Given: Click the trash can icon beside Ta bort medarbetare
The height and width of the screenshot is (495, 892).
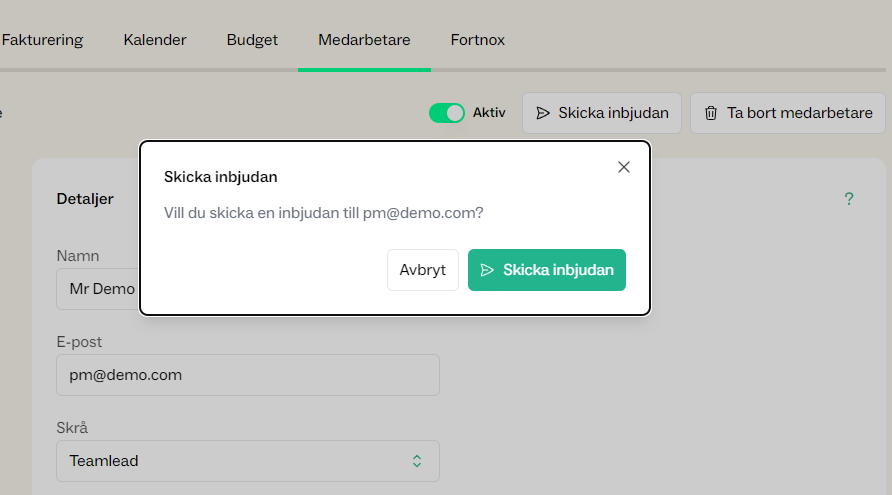Looking at the screenshot, I should click(x=711, y=113).
